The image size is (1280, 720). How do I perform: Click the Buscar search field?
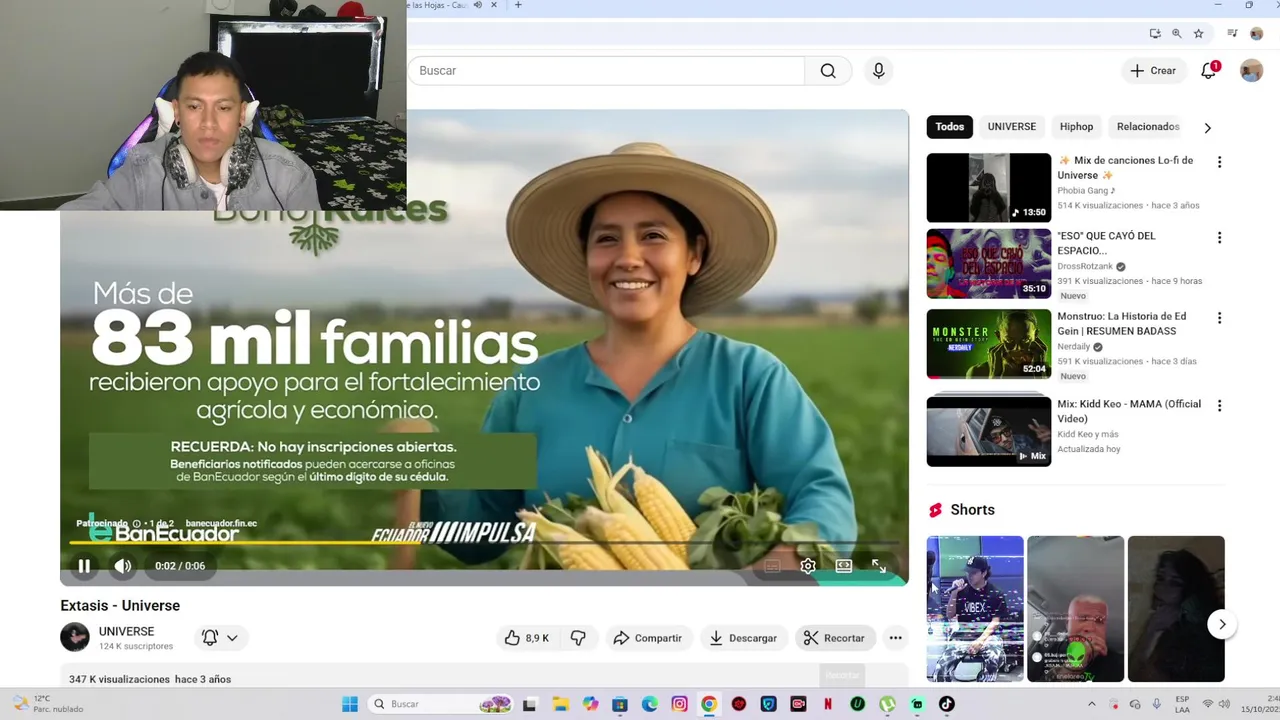pyautogui.click(x=606, y=71)
